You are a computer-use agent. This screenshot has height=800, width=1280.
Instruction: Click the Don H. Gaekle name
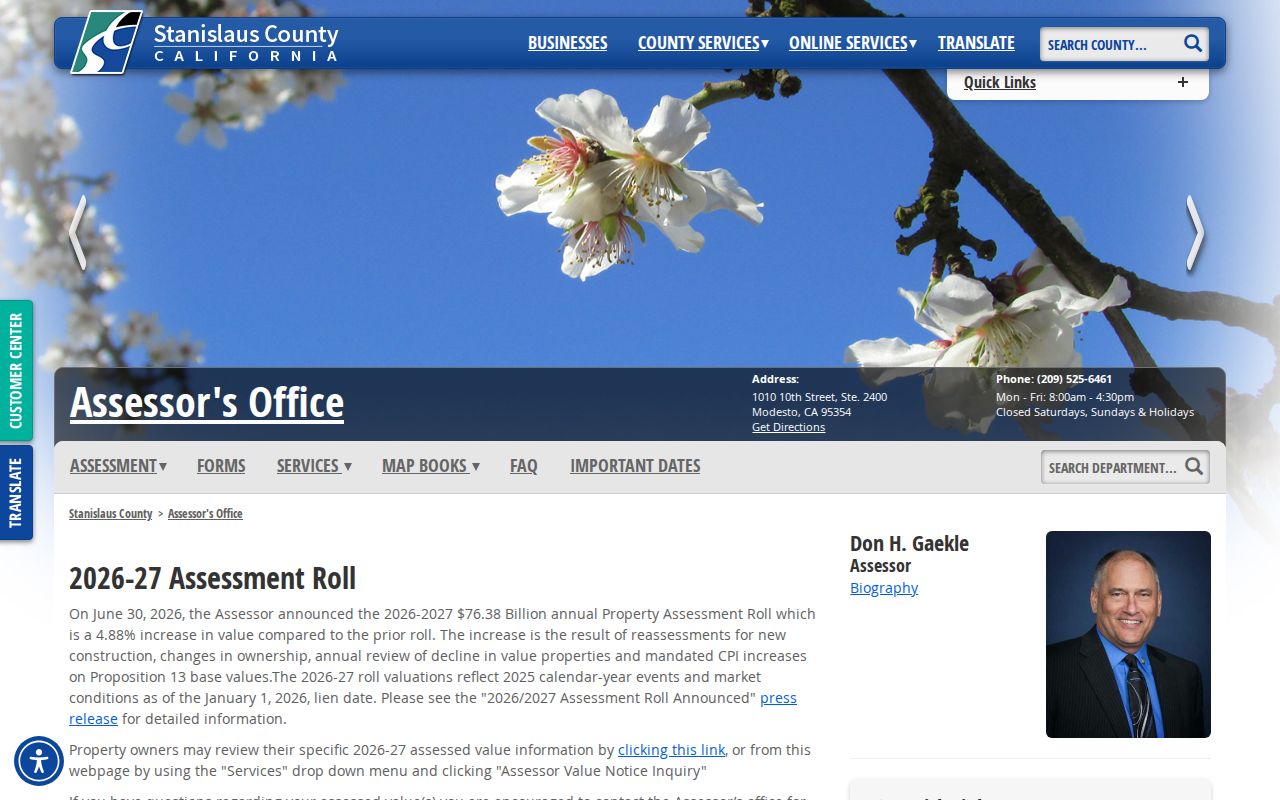[909, 544]
